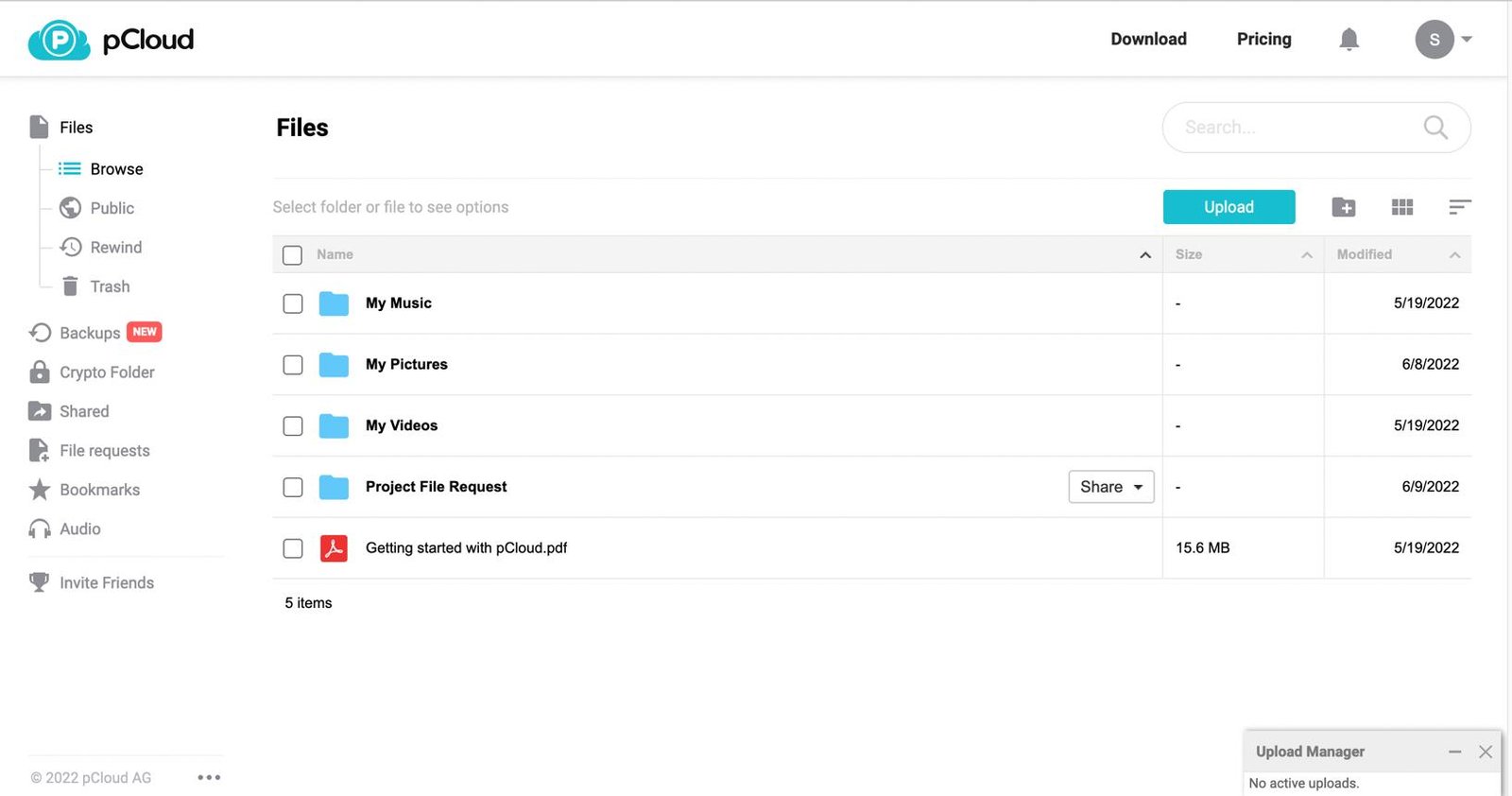Toggle the select-all checkbox in header
The width and height of the screenshot is (1512, 796).
pyautogui.click(x=292, y=255)
